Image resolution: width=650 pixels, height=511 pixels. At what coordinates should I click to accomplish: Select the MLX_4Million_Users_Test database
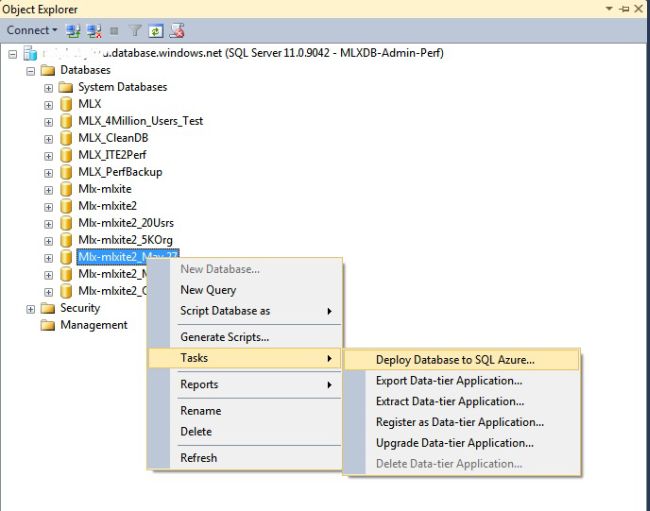click(x=141, y=121)
